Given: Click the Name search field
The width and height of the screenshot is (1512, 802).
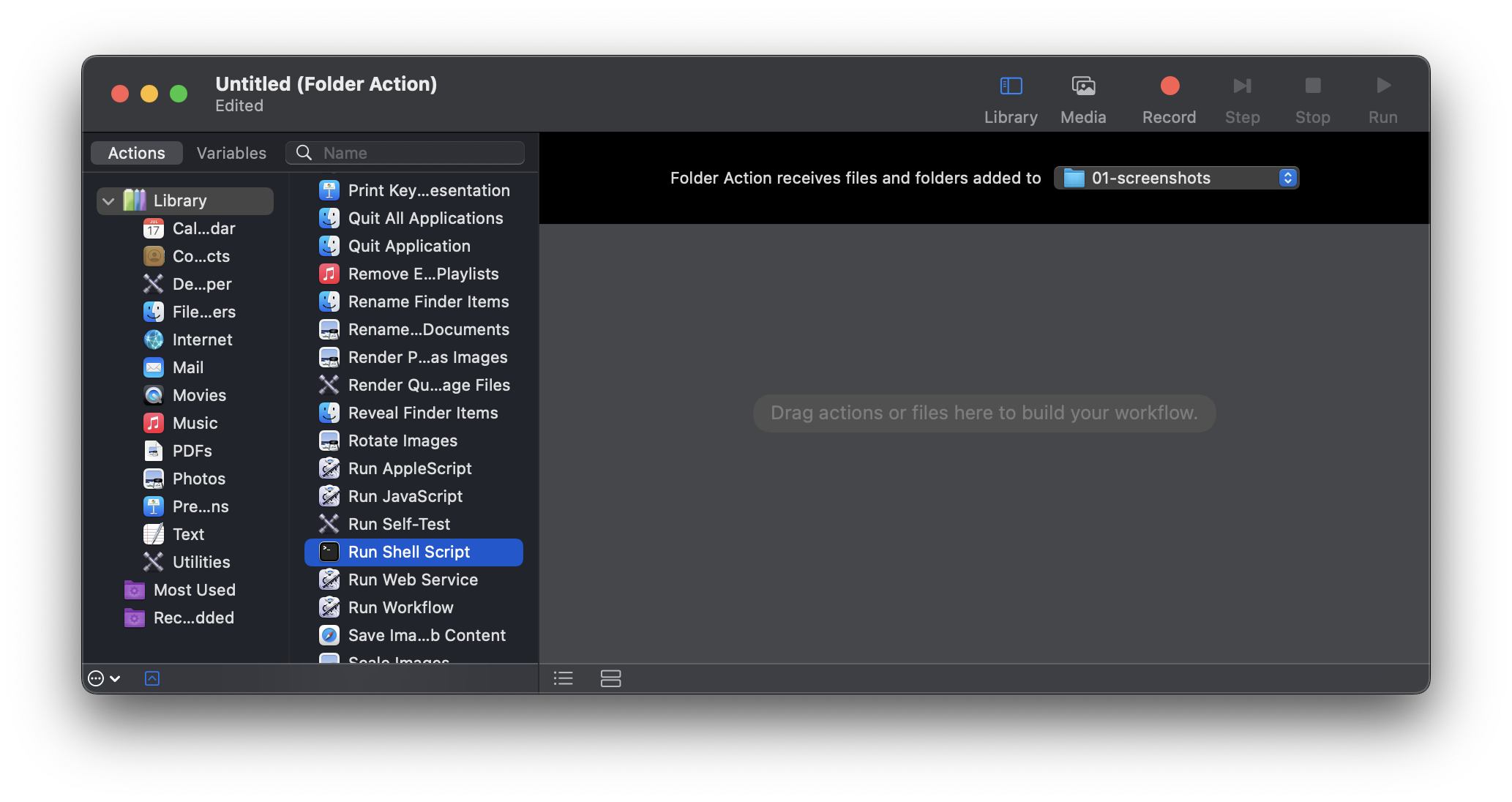Looking at the screenshot, I should [x=417, y=153].
